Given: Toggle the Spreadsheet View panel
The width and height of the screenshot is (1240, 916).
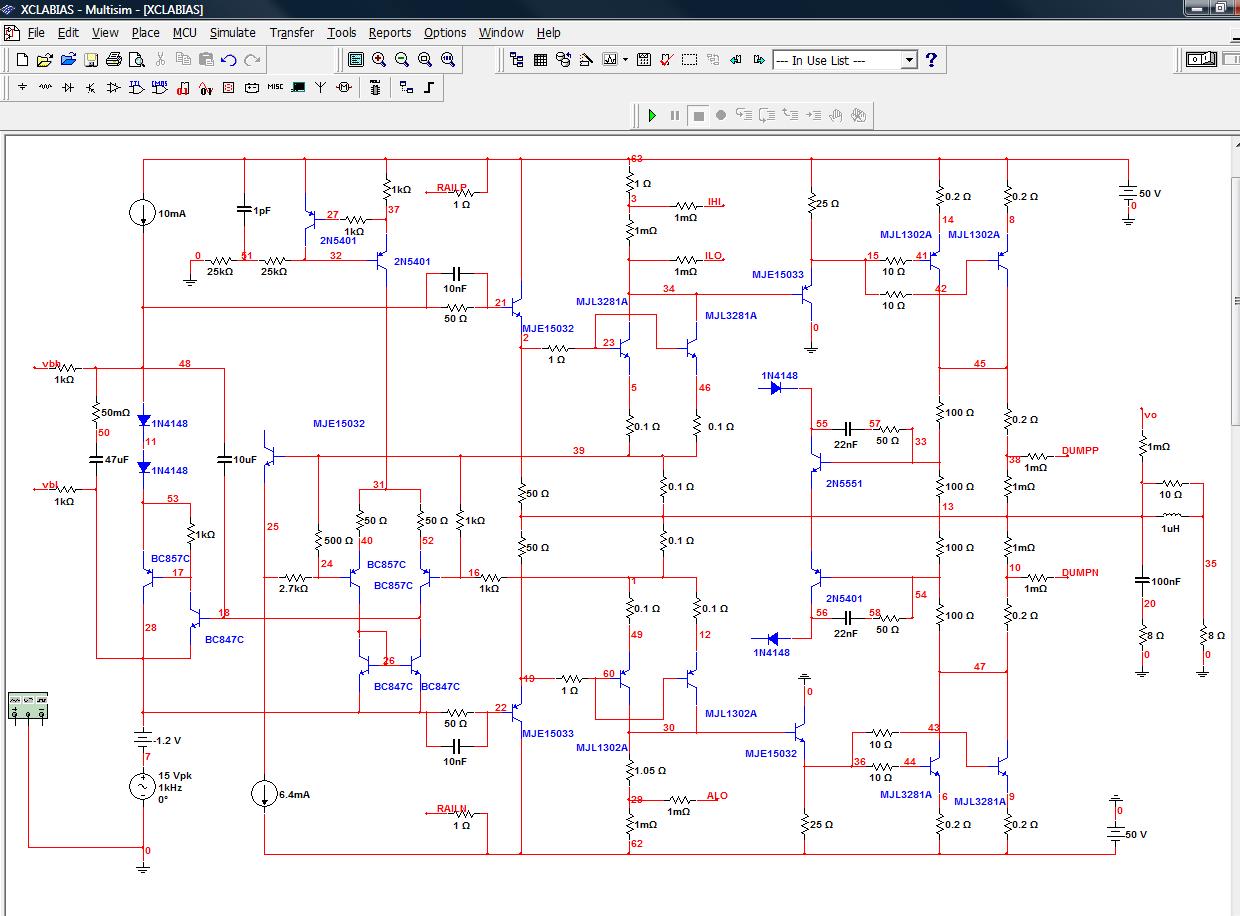Looking at the screenshot, I should coord(540,60).
